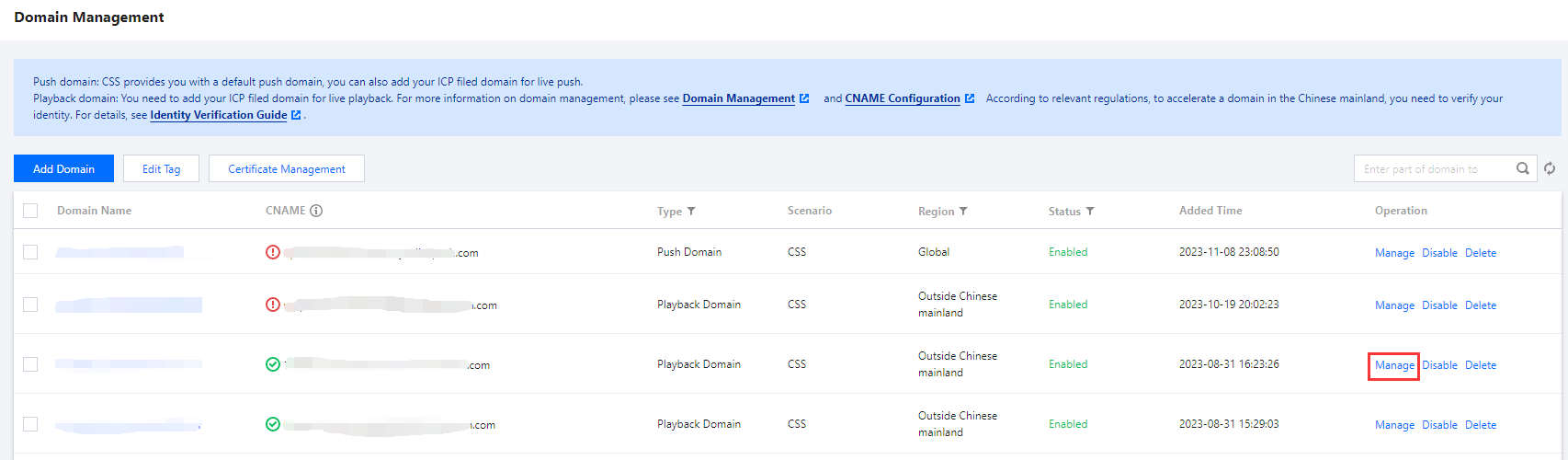Viewport: 1568px width, 460px height.
Task: Click the "Domain Name" column header
Action: 94,211
